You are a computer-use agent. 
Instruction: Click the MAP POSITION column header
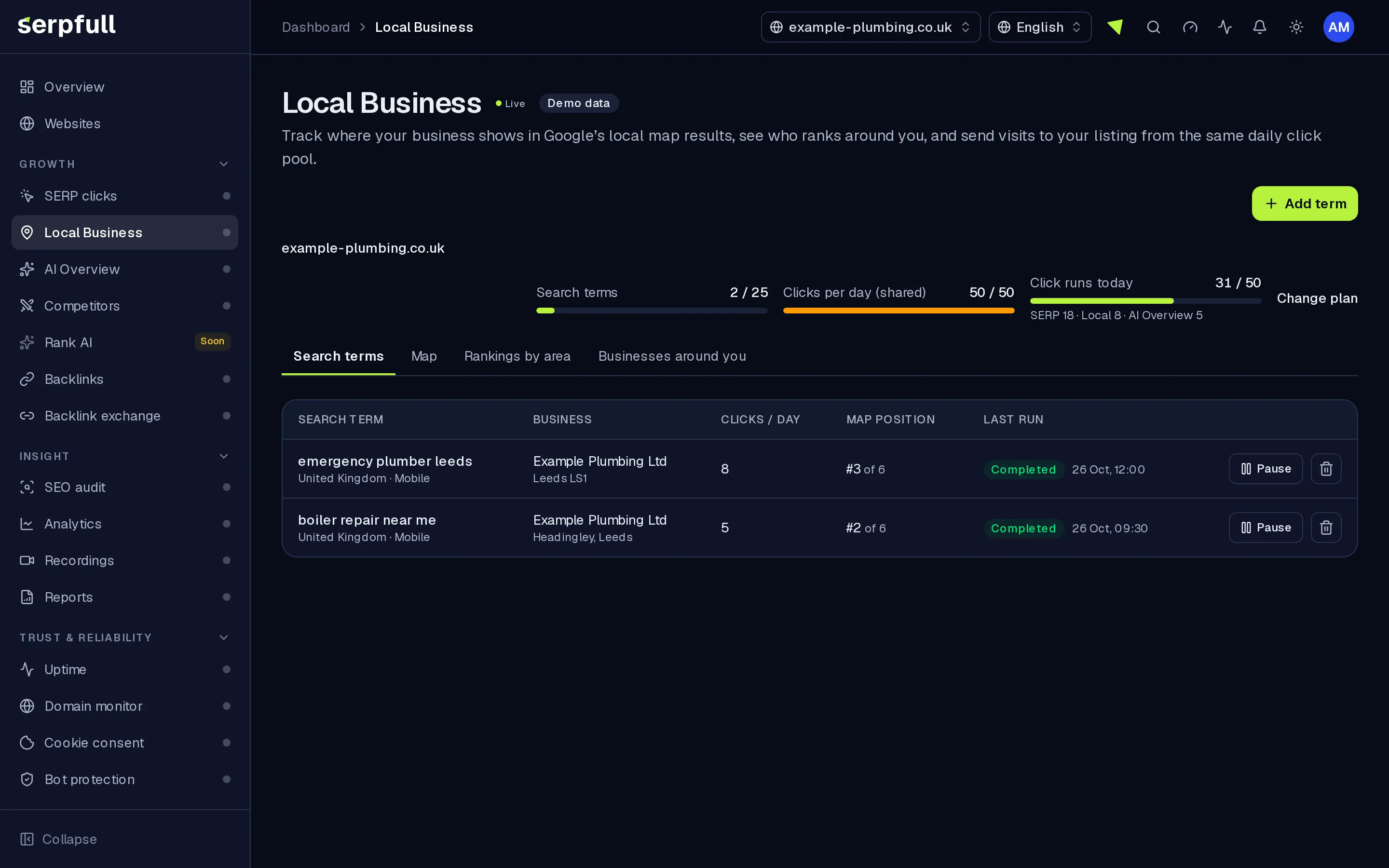pyautogui.click(x=890, y=420)
